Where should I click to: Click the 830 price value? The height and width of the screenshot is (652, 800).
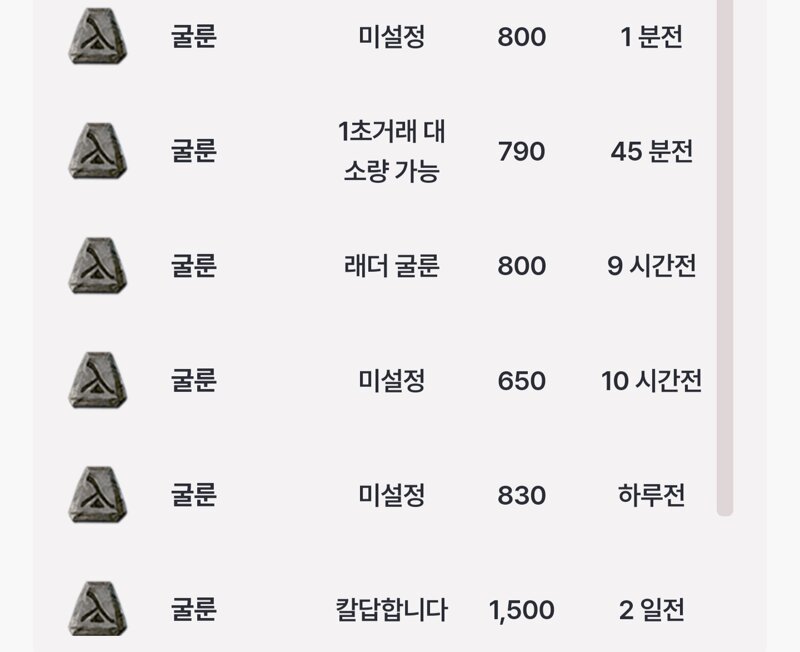click(x=521, y=495)
